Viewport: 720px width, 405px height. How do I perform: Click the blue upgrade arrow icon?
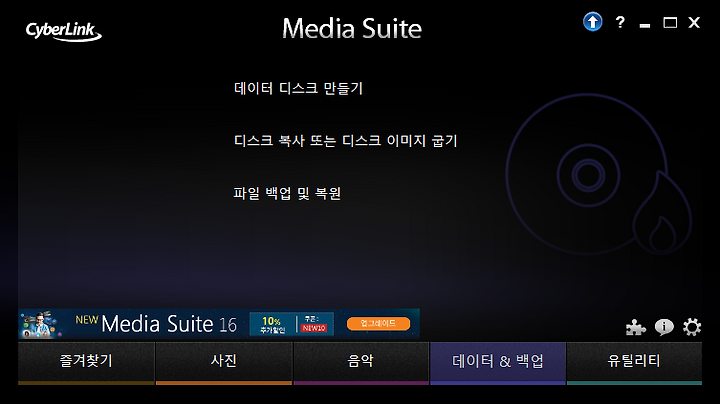pyautogui.click(x=592, y=22)
